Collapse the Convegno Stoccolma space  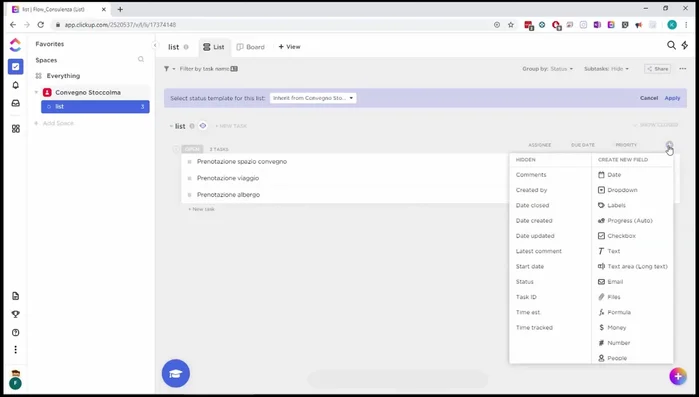click(36, 92)
